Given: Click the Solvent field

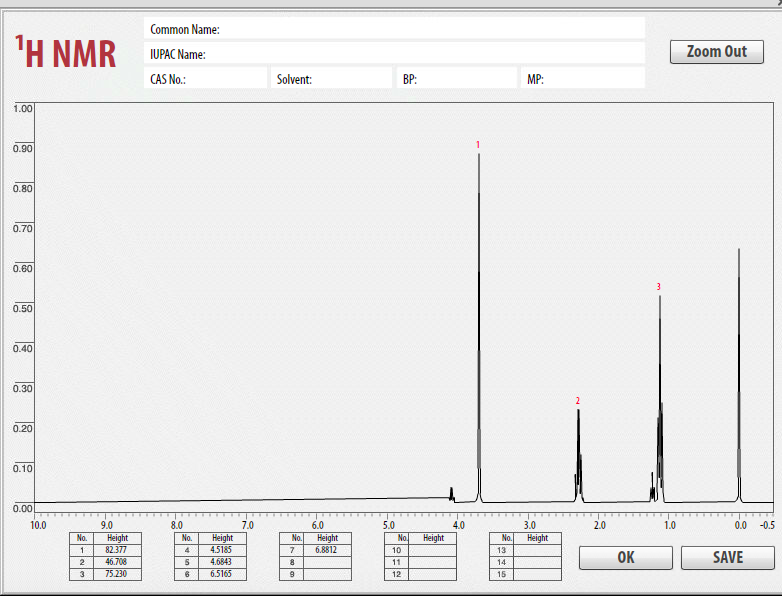Looking at the screenshot, I should click(x=332, y=78).
